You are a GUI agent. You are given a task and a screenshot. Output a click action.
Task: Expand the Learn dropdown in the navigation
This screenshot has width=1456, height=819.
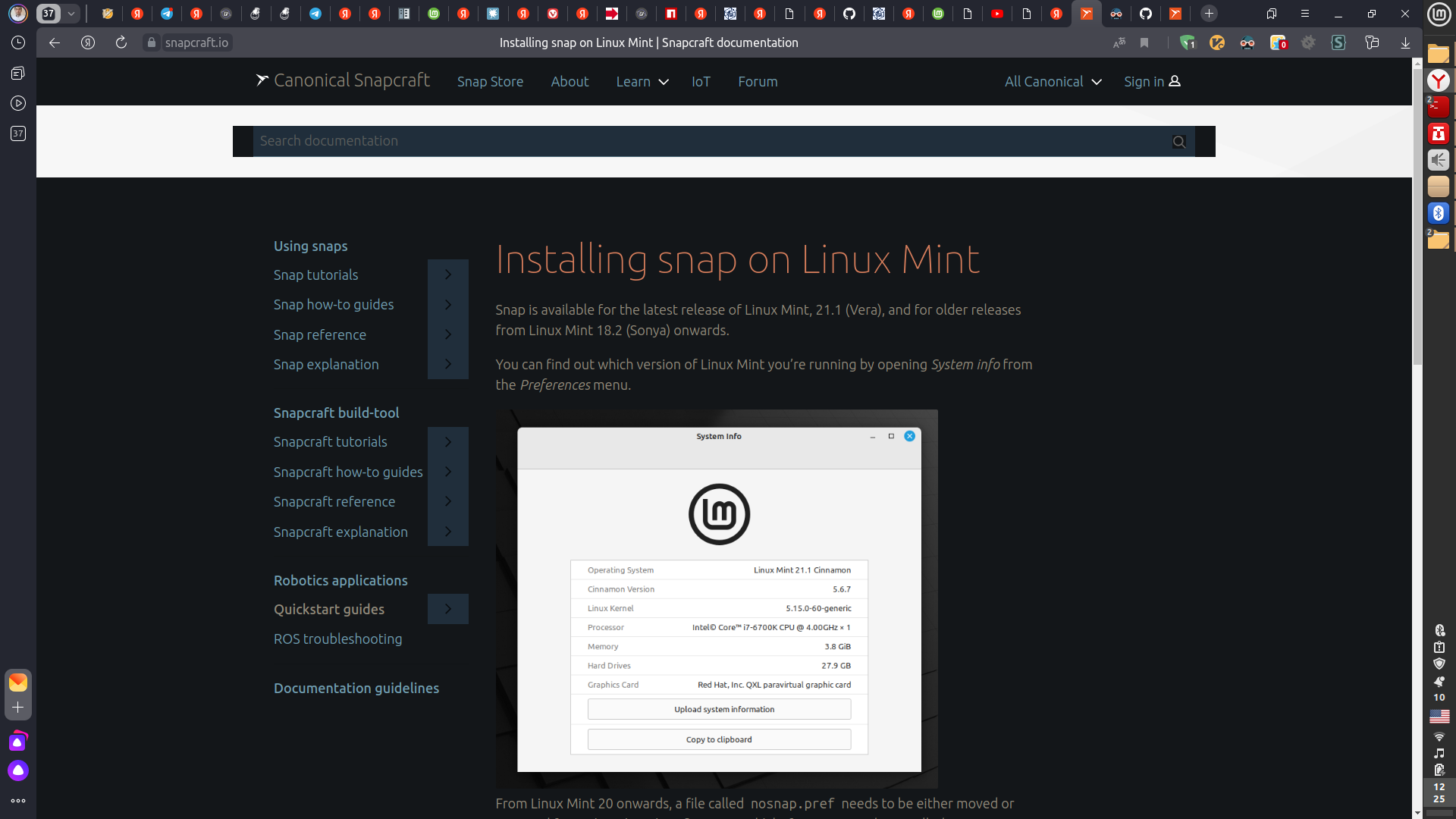click(642, 82)
